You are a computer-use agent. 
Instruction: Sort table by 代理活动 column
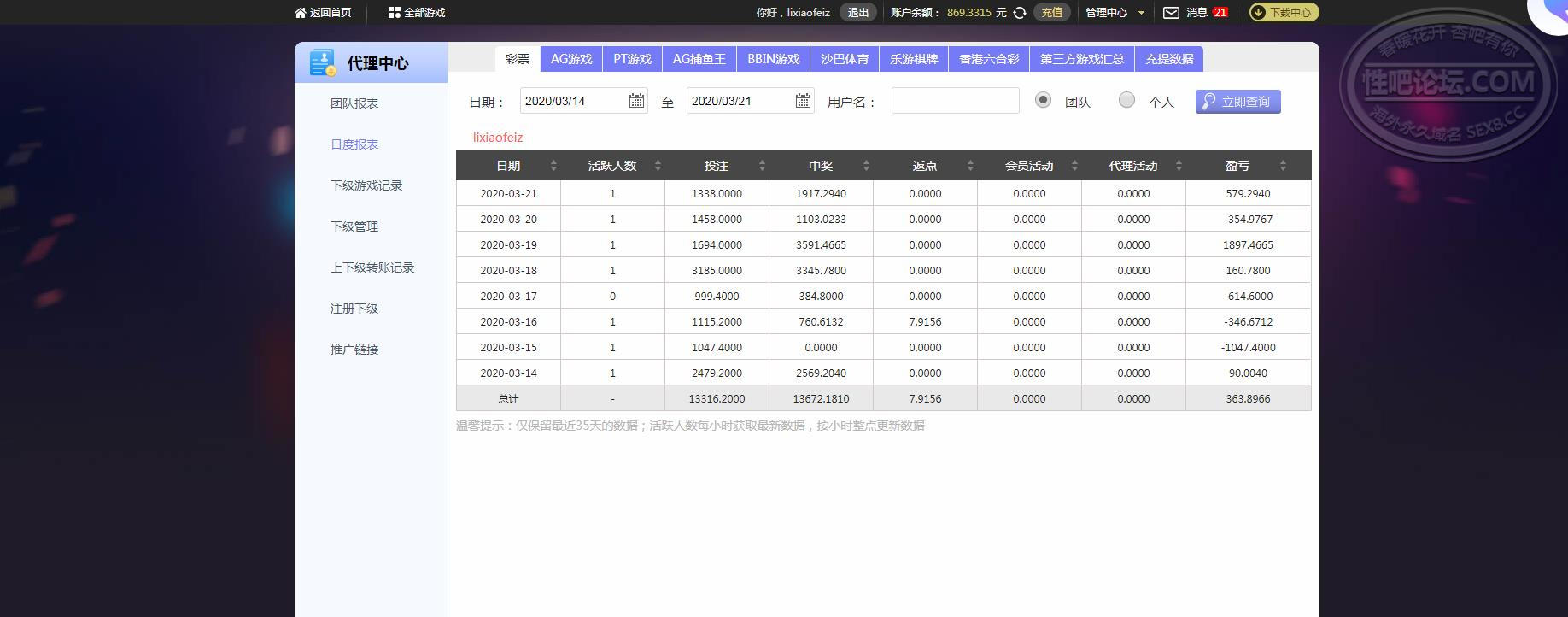pos(1179,166)
